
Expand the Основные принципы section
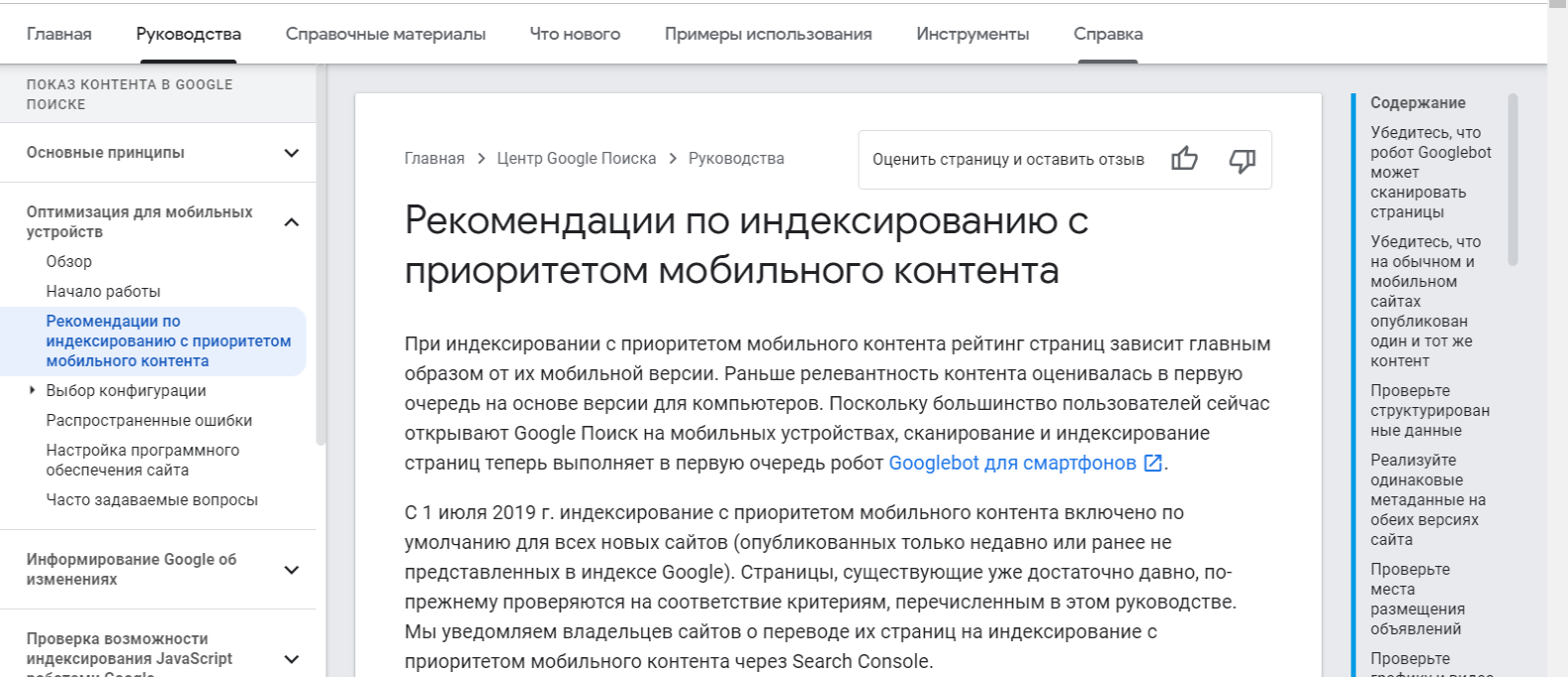[291, 153]
